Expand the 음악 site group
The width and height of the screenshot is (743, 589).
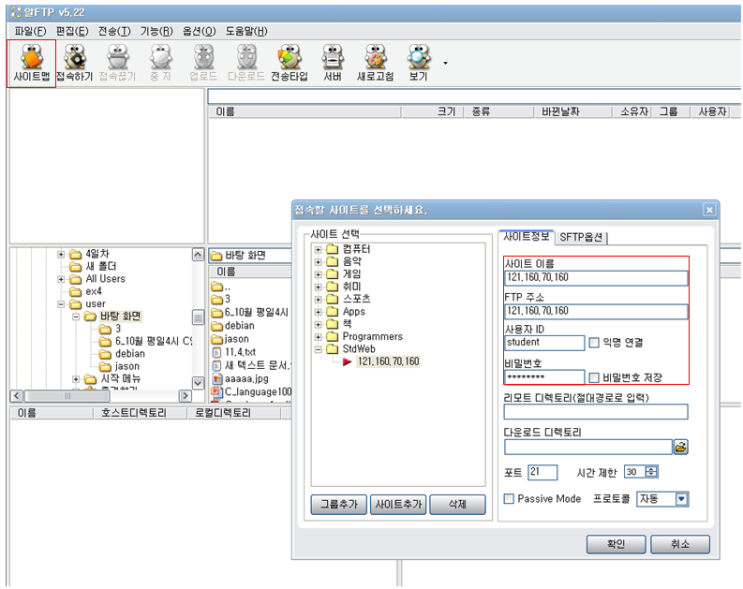click(318, 262)
